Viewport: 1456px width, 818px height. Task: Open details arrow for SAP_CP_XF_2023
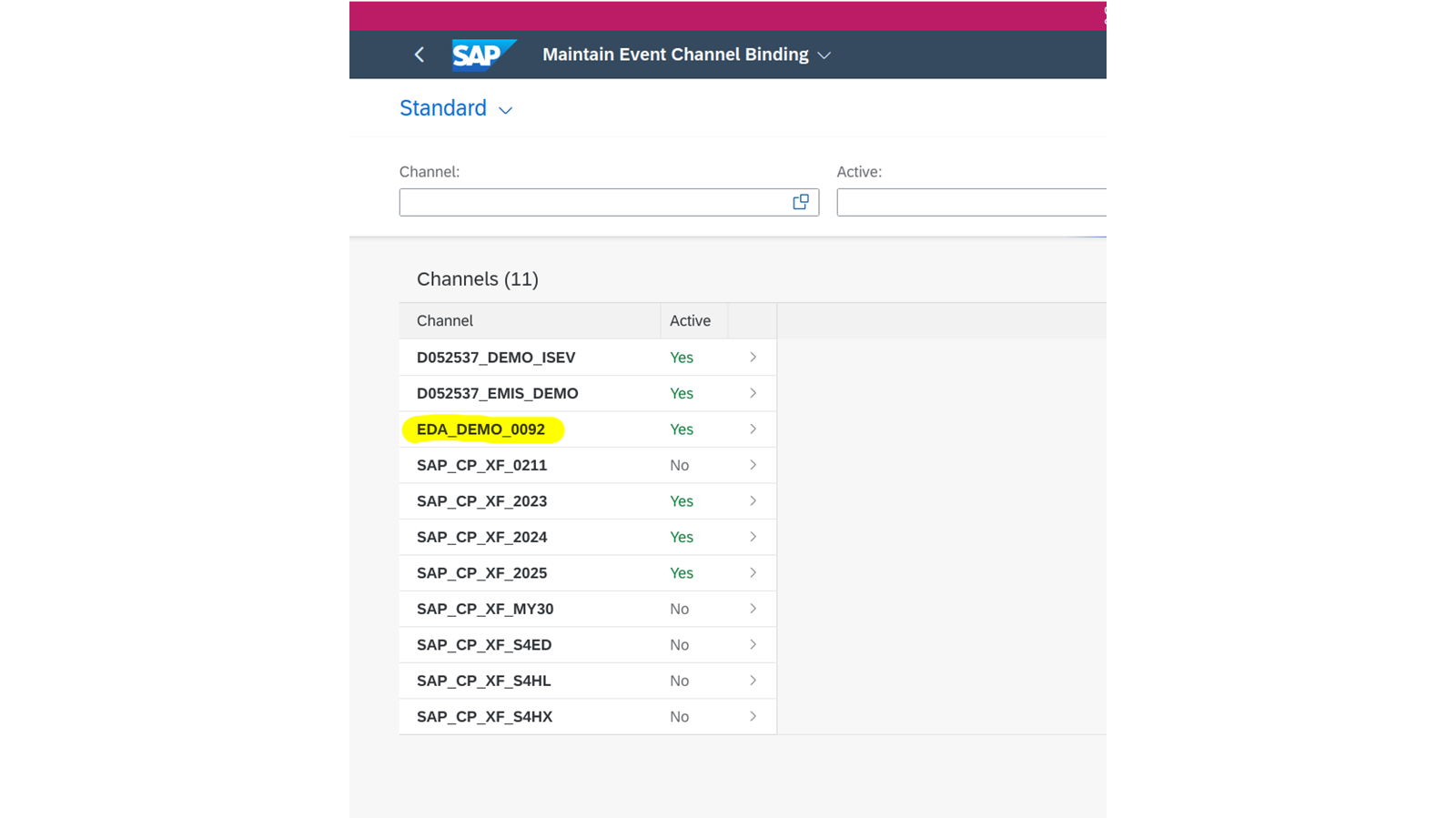coord(753,500)
